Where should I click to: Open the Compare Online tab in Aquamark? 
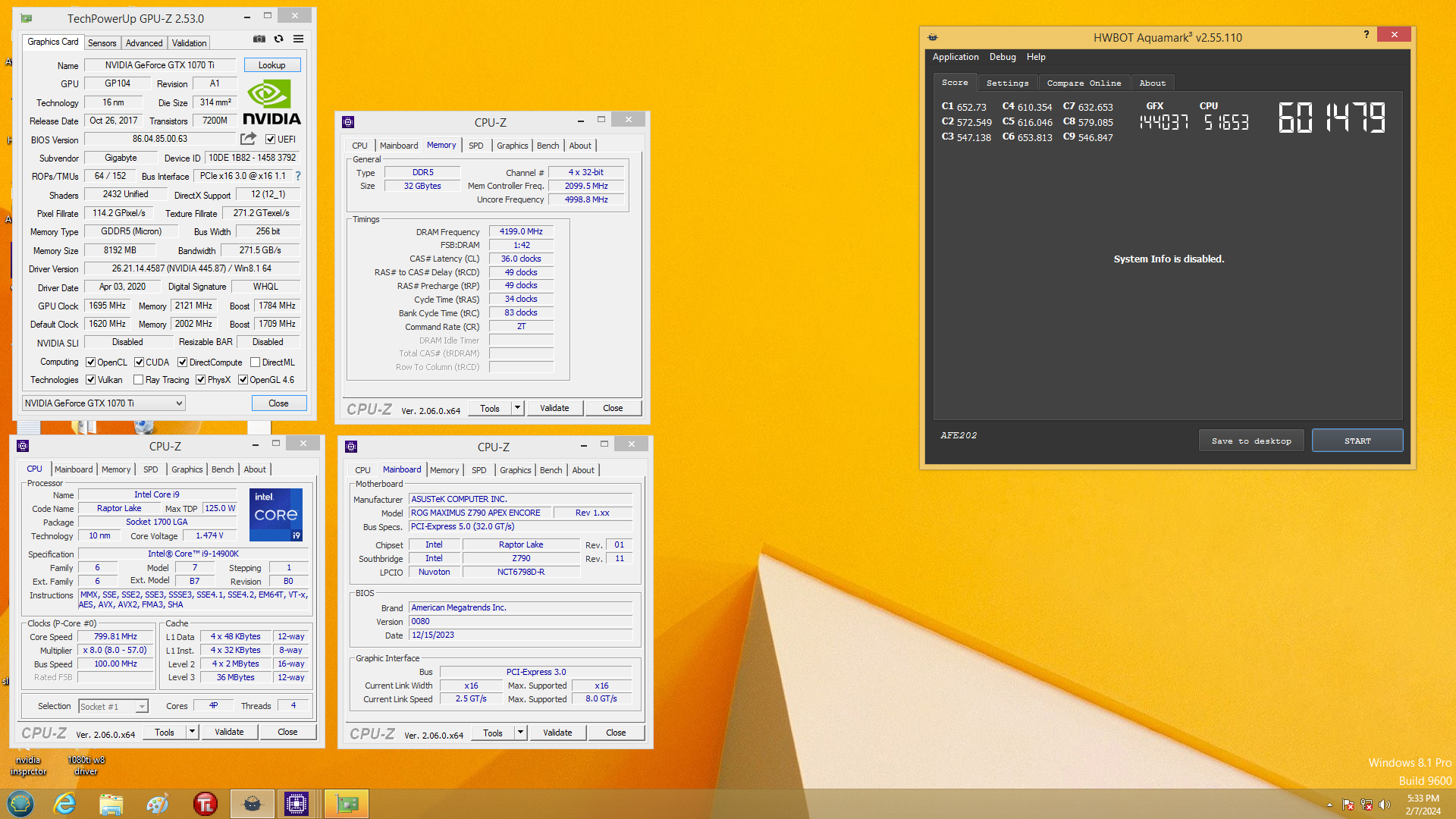(1084, 83)
